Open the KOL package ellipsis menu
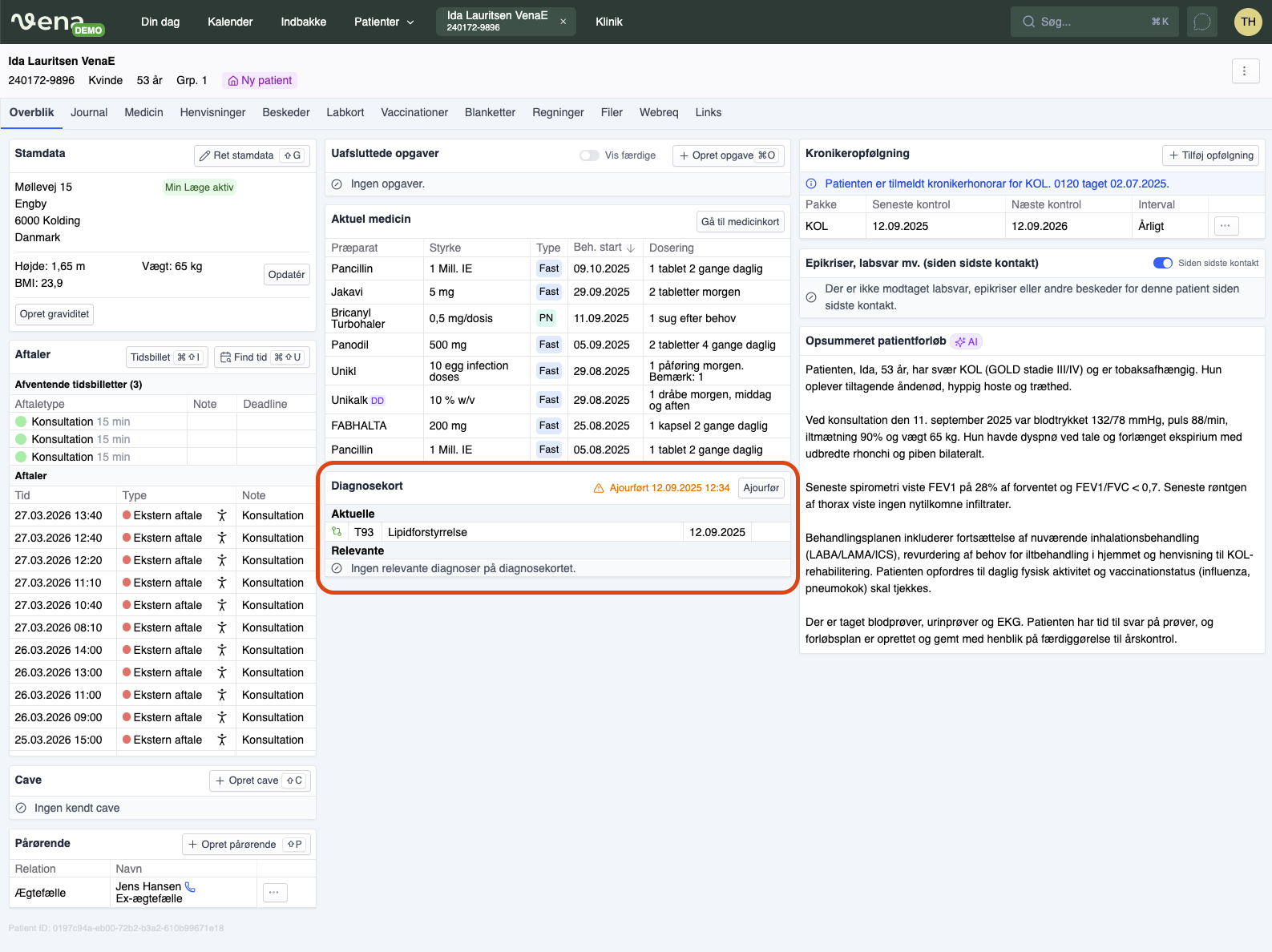Image resolution: width=1272 pixels, height=952 pixels. (x=1226, y=226)
